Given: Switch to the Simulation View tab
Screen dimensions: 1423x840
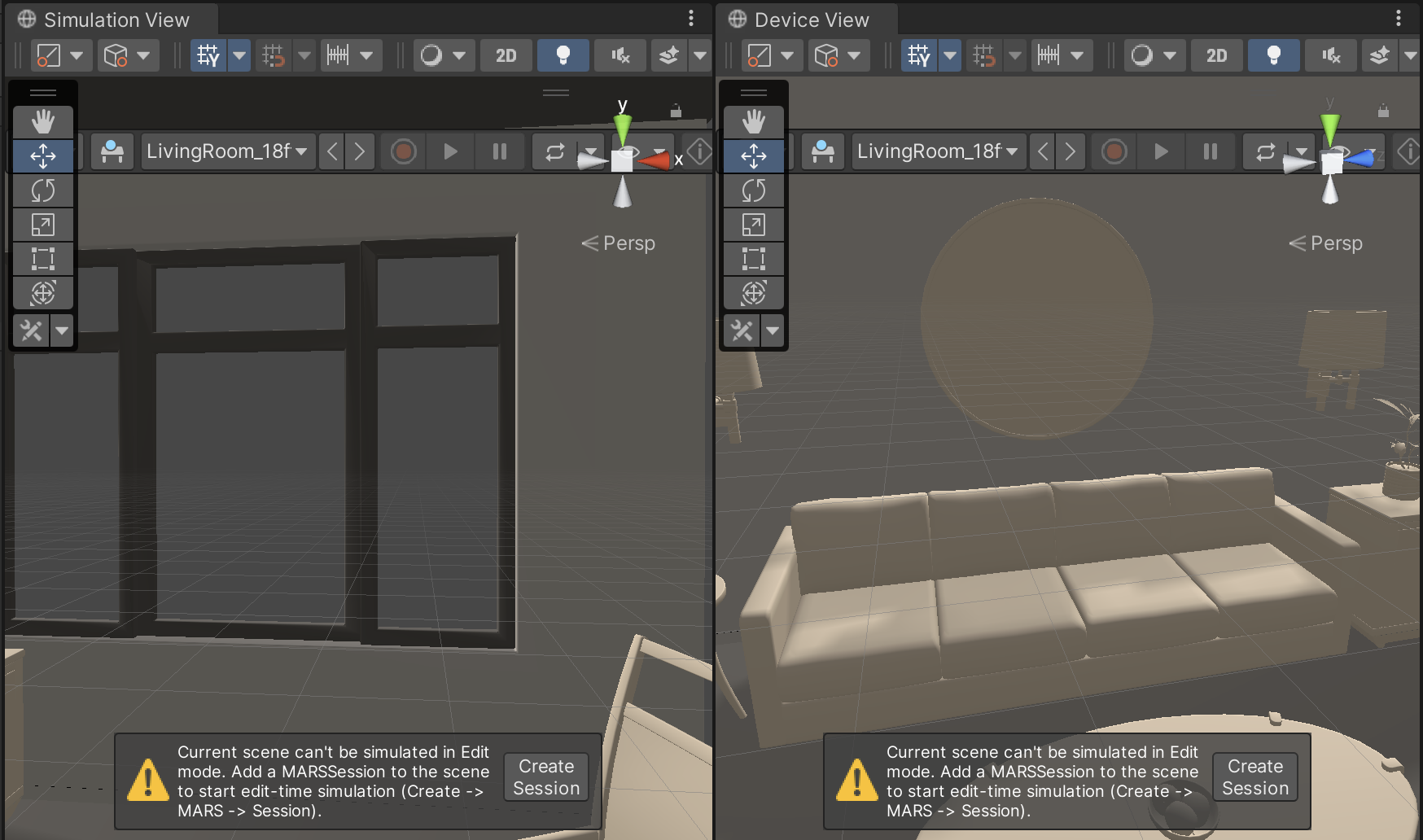Looking at the screenshot, I should point(115,20).
